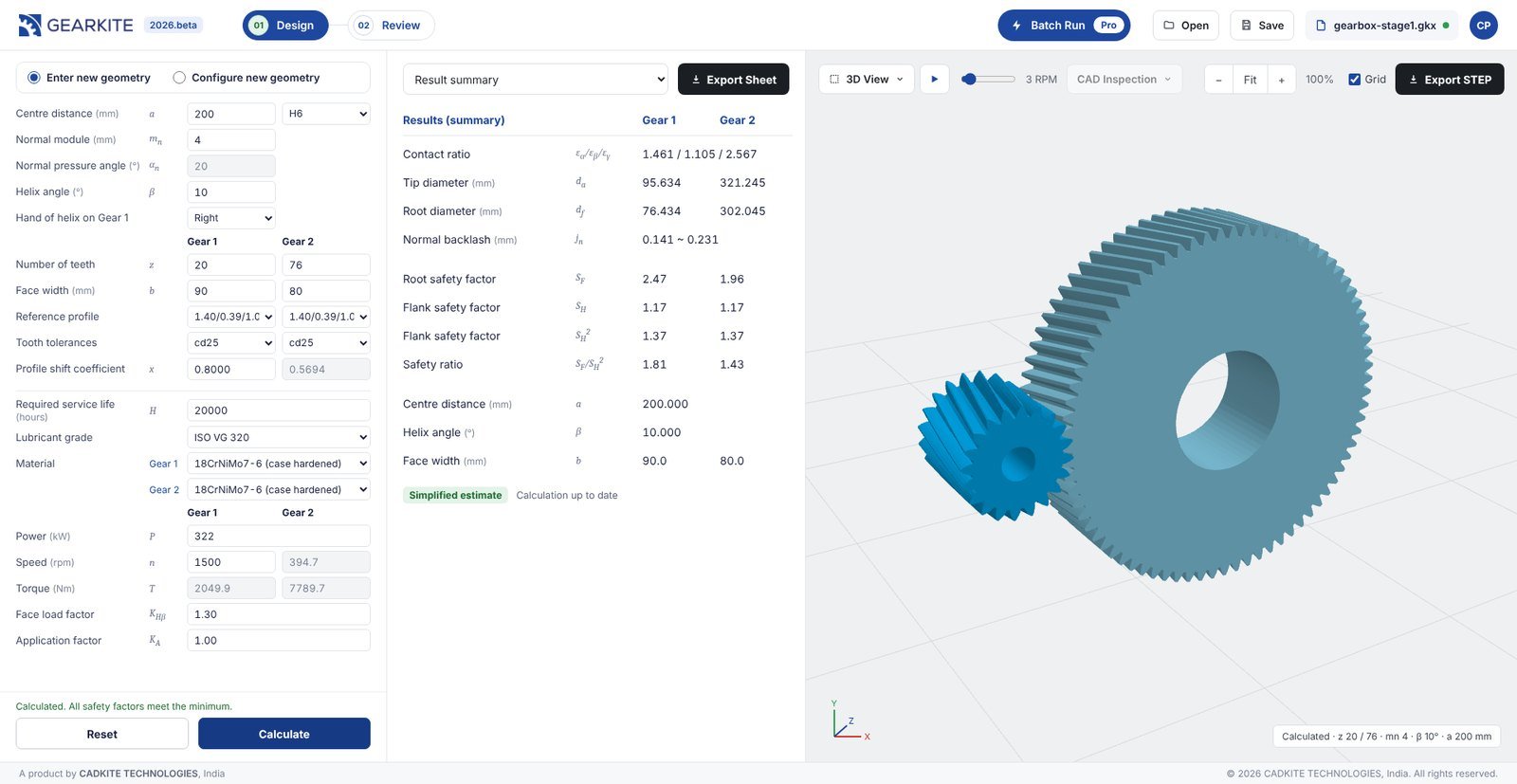The height and width of the screenshot is (784, 1517).
Task: Click the Face load factor field
Action: pyautogui.click(x=279, y=614)
